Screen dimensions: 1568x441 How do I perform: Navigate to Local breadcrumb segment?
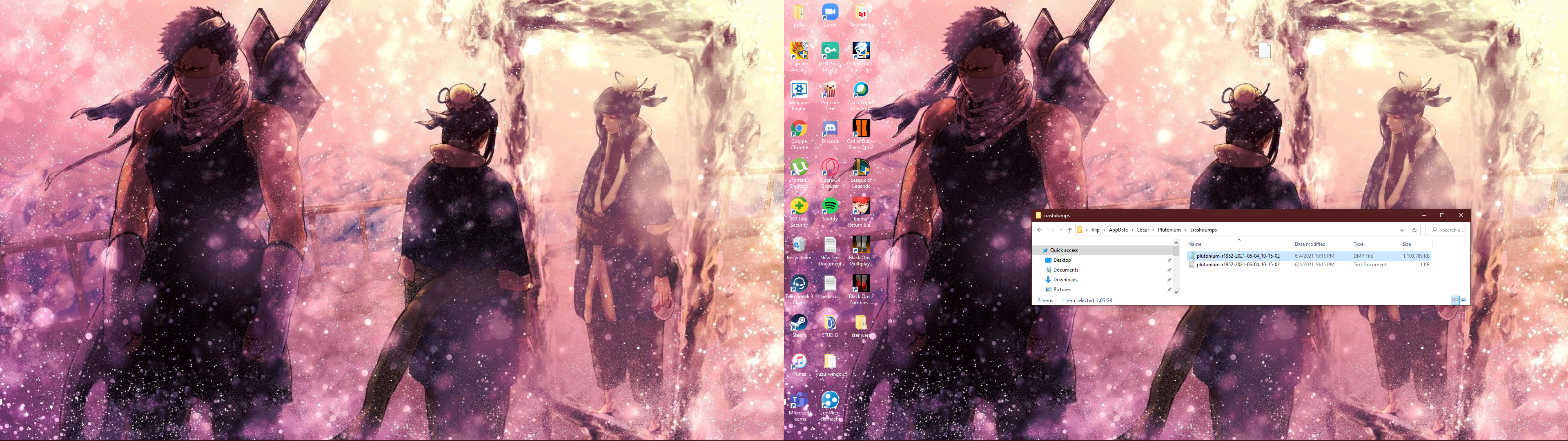[x=1143, y=229]
